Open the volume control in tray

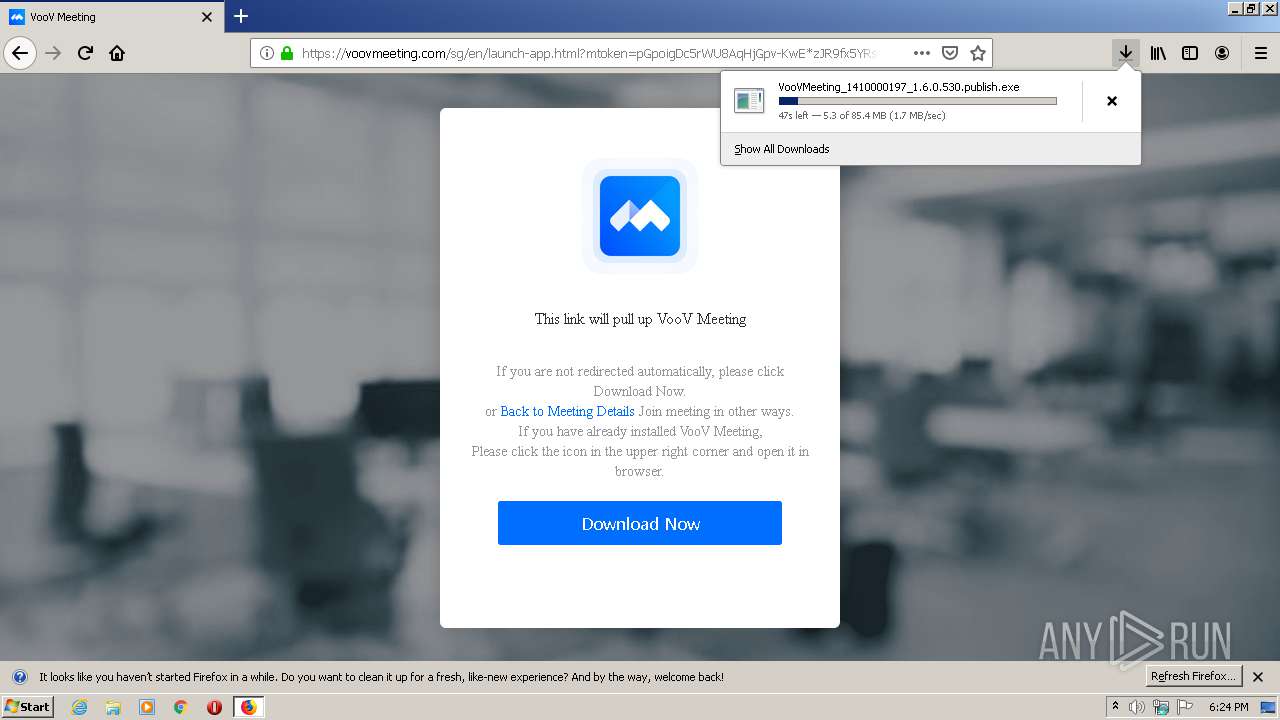tap(1137, 707)
